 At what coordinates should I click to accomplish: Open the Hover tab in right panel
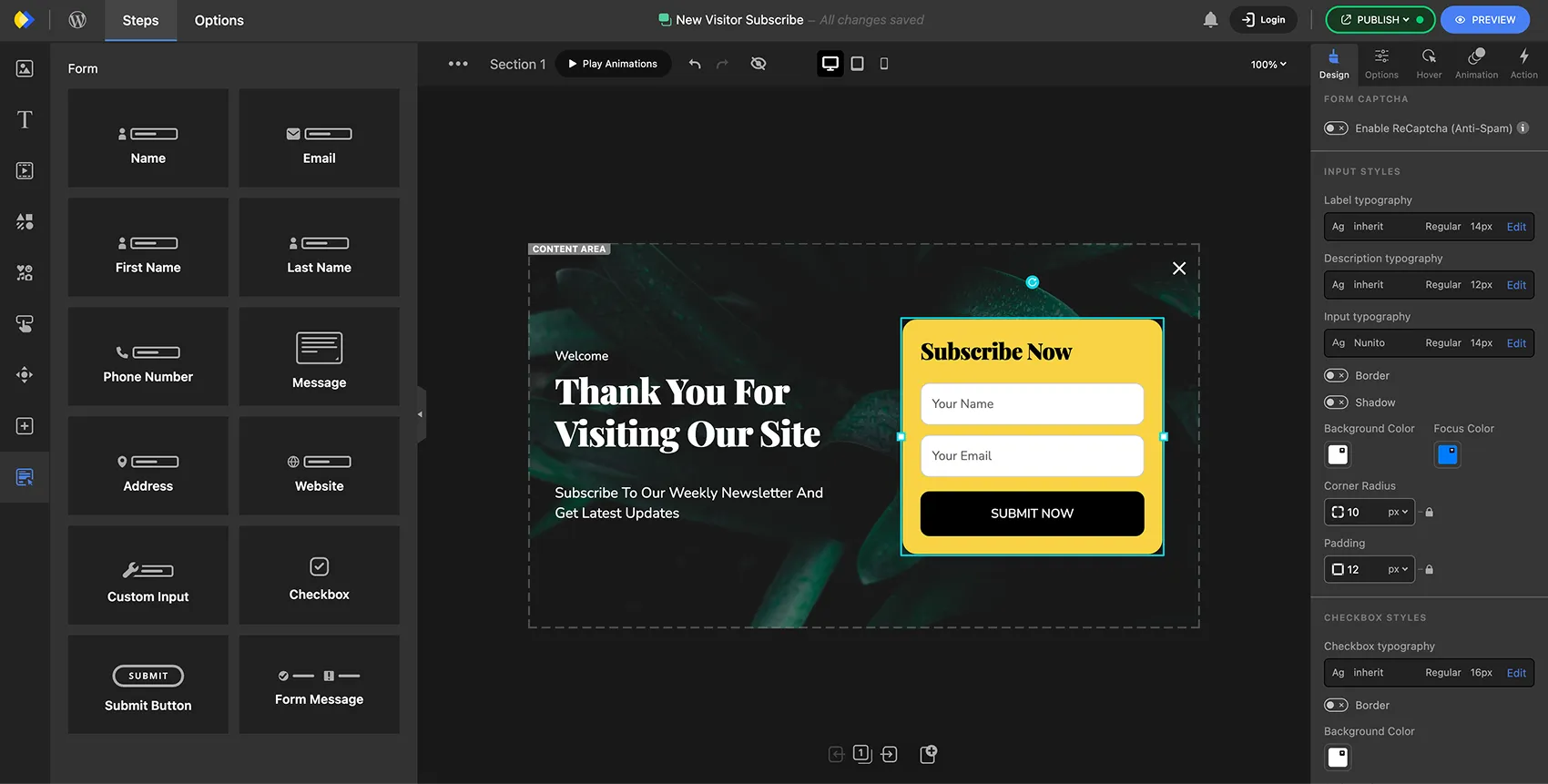coord(1429,64)
